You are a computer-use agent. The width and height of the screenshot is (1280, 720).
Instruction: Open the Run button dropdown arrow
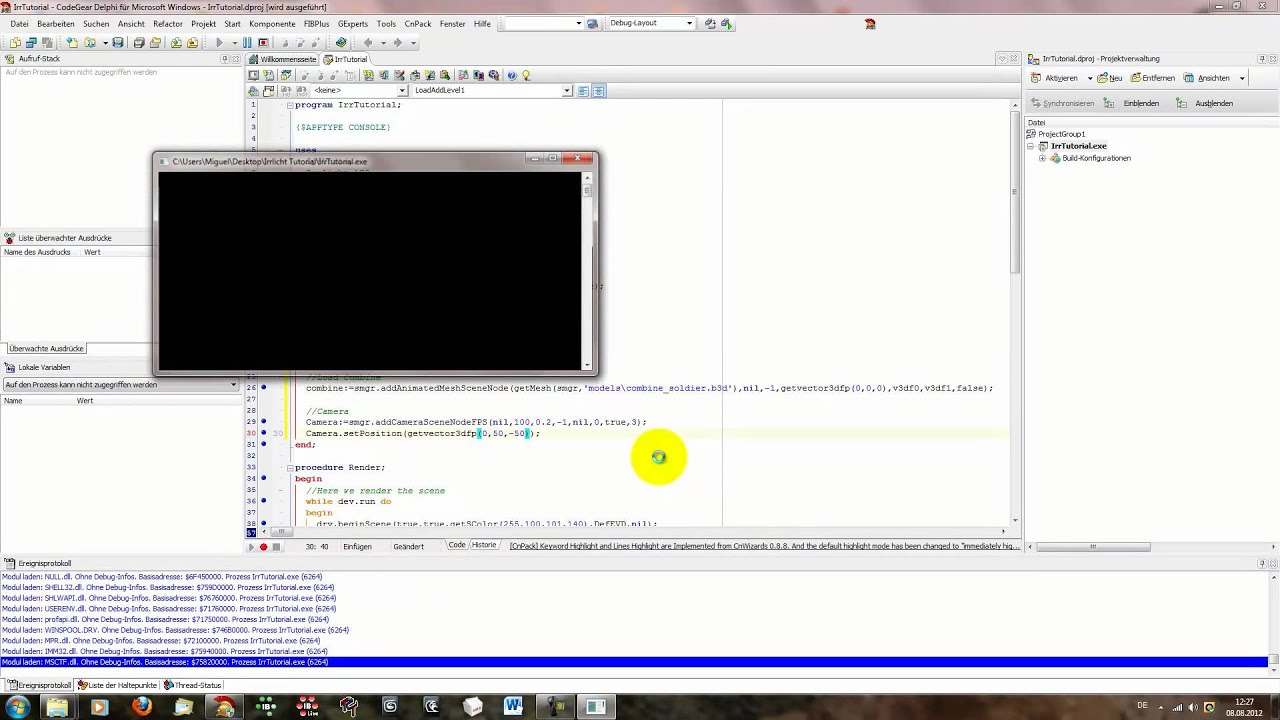click(234, 43)
